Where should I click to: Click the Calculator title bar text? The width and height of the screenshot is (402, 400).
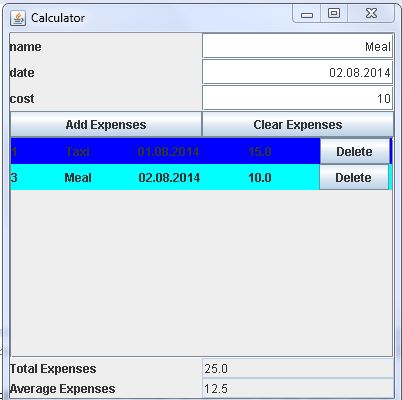point(58,18)
